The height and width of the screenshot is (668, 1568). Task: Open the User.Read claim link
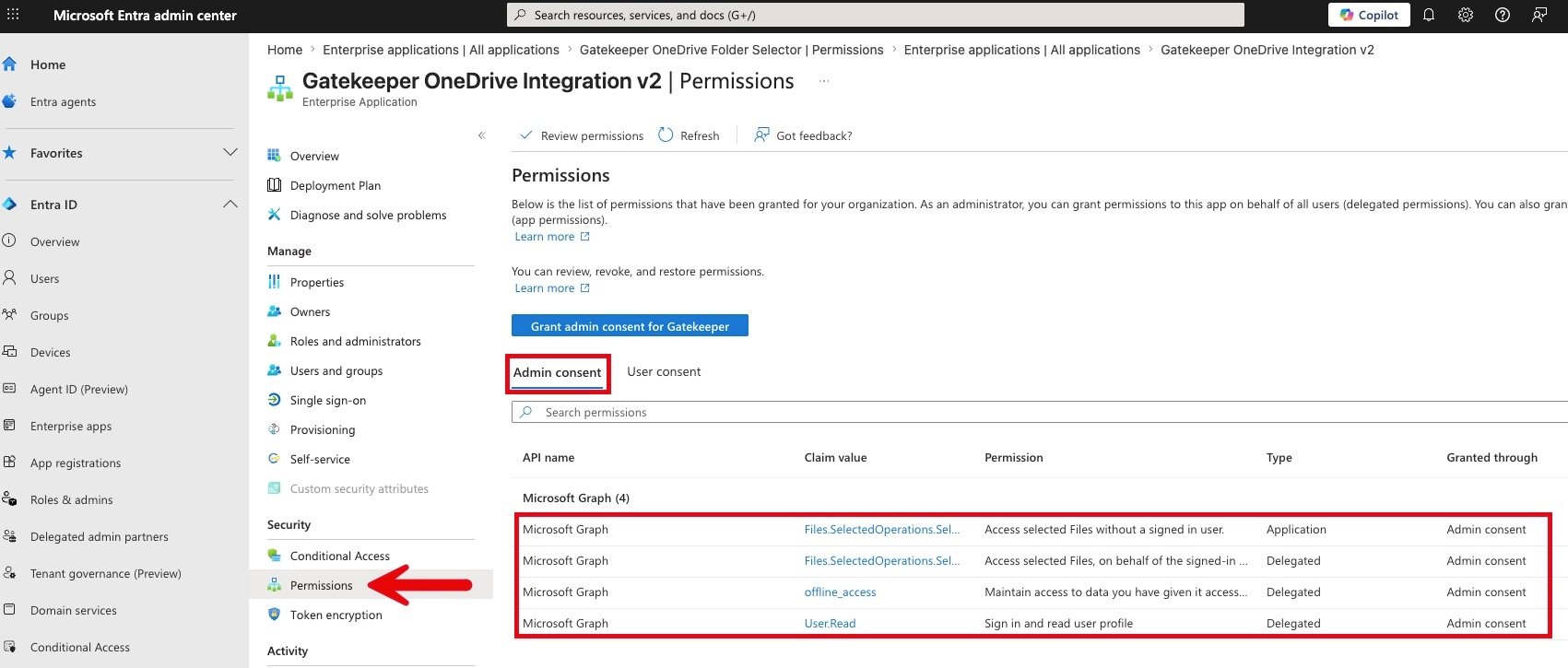(x=830, y=624)
